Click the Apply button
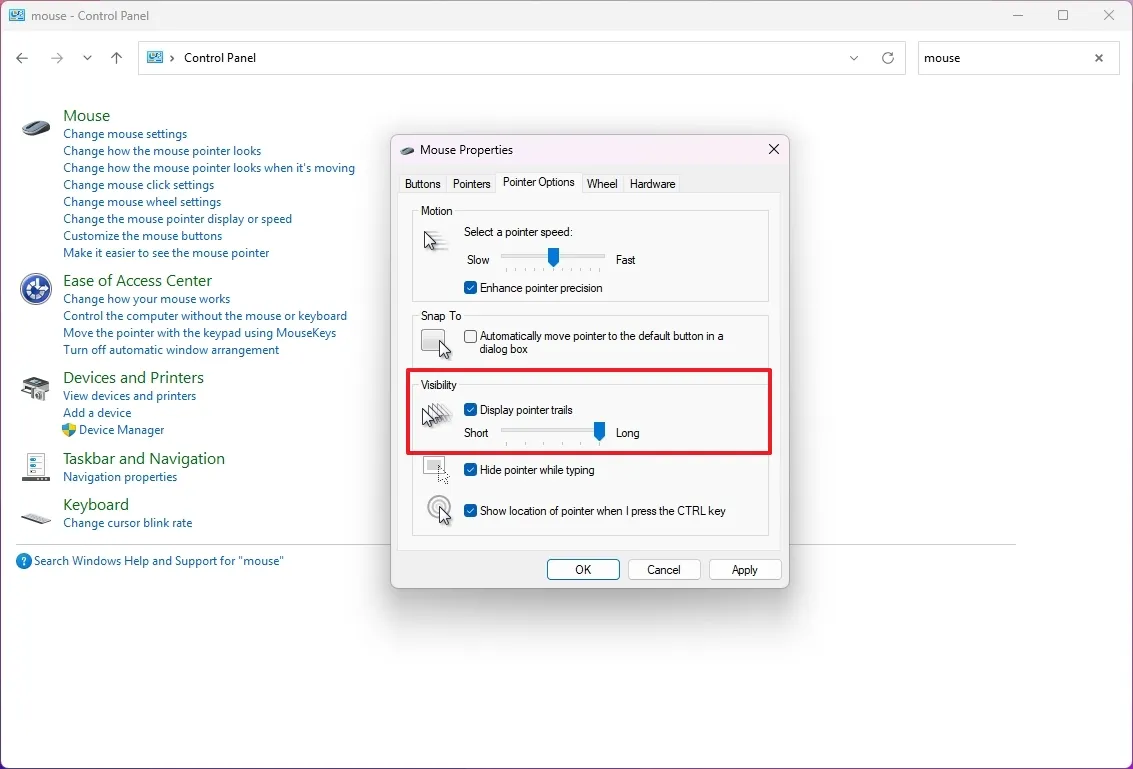This screenshot has height=769, width=1133. pyautogui.click(x=745, y=569)
